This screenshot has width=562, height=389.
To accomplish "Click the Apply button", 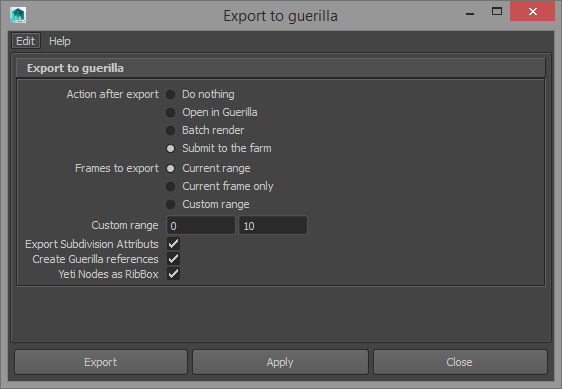I will click(x=280, y=362).
